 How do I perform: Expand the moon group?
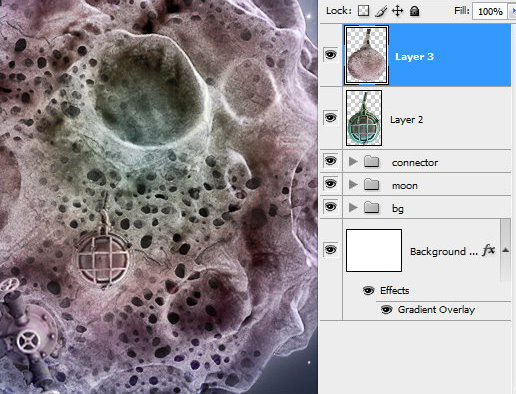[353, 184]
